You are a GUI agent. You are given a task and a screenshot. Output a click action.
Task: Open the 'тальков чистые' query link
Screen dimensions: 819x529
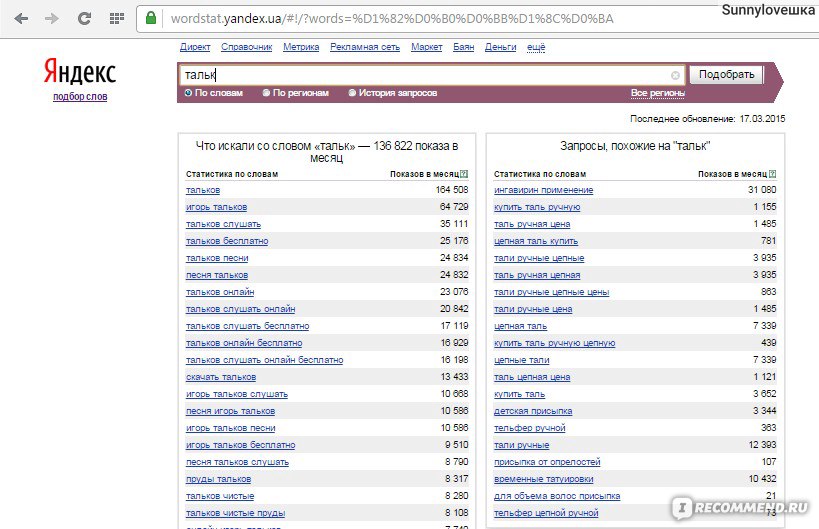pos(220,496)
